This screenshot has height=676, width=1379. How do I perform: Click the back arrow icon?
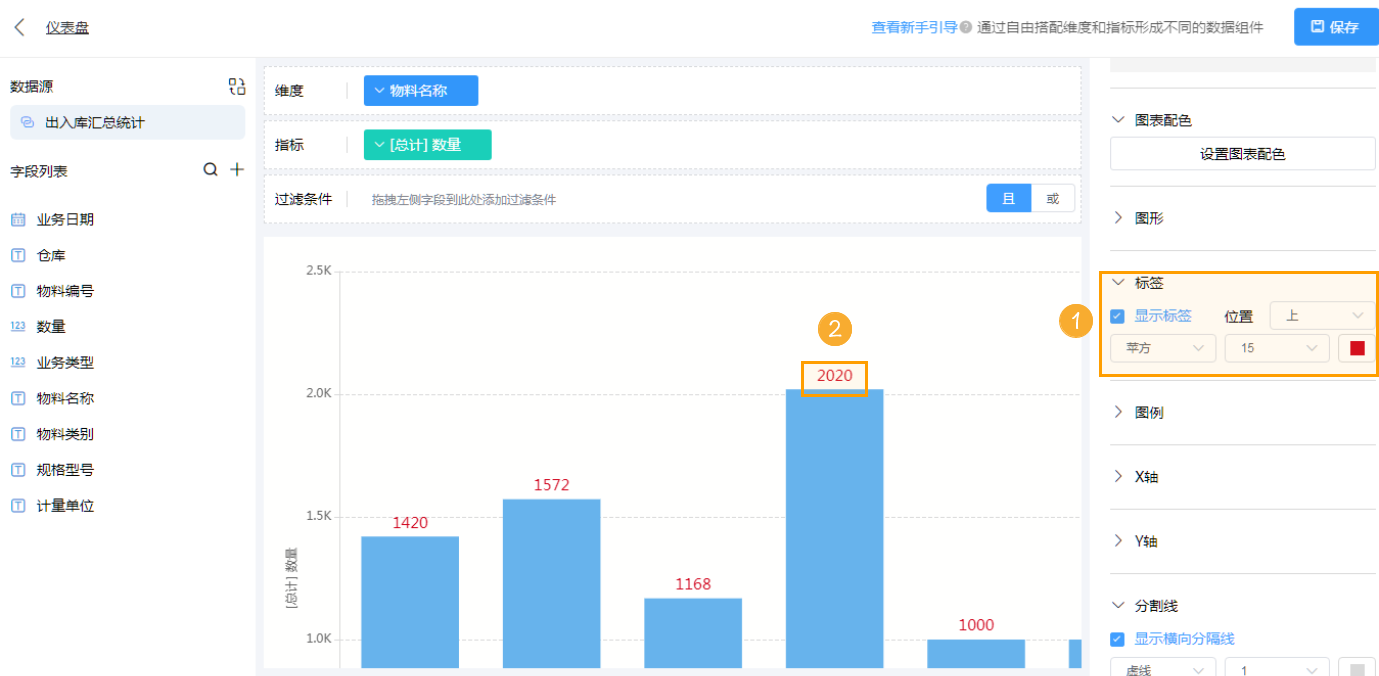tap(19, 27)
